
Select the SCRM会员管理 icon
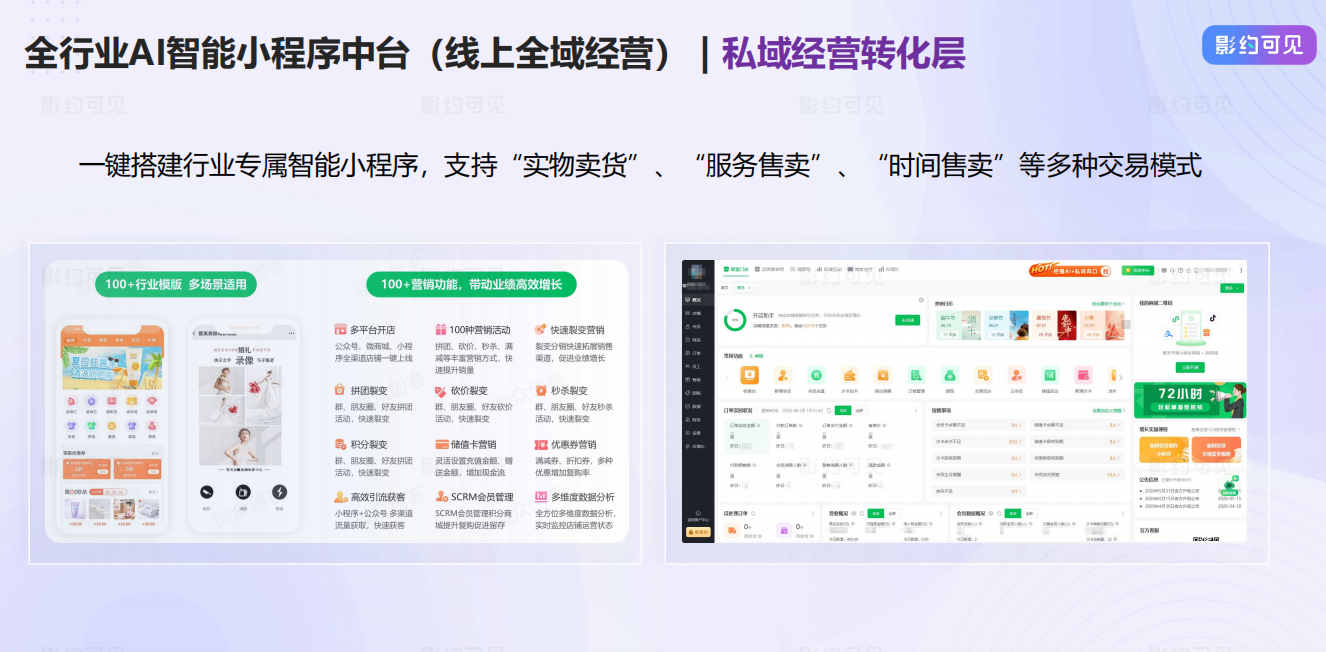point(441,497)
